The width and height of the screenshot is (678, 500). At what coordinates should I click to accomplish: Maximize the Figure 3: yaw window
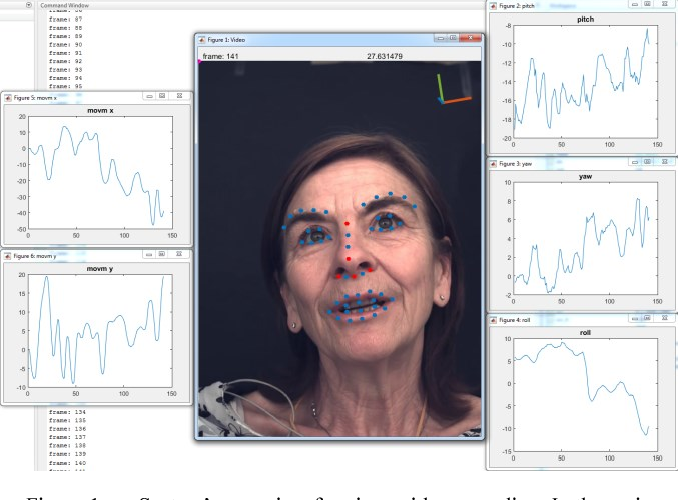coord(647,162)
